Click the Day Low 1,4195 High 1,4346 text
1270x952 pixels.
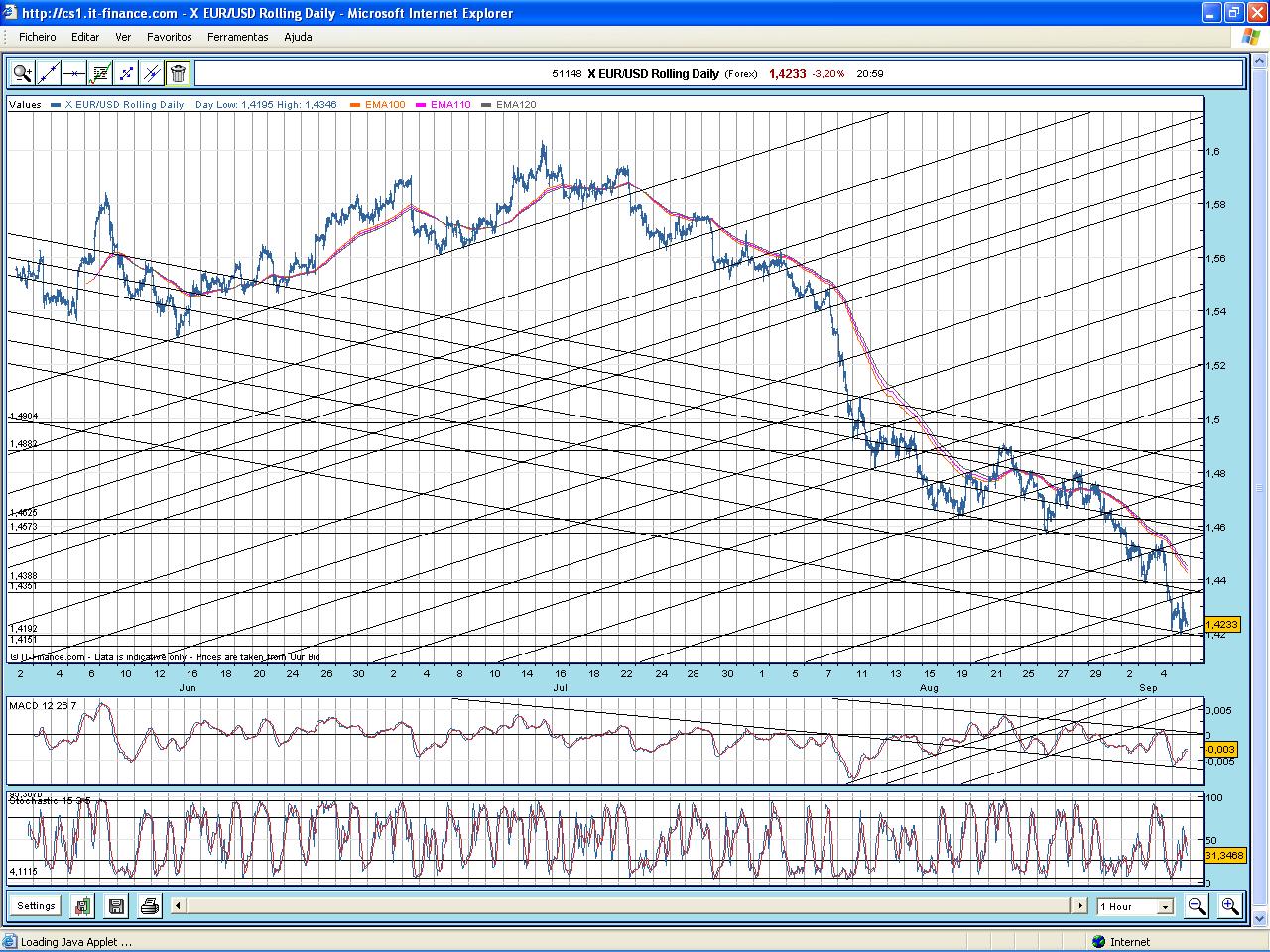click(266, 104)
